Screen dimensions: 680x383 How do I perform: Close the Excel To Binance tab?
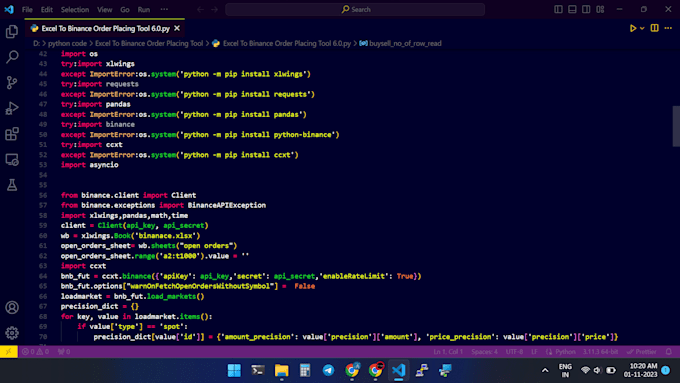click(x=177, y=28)
